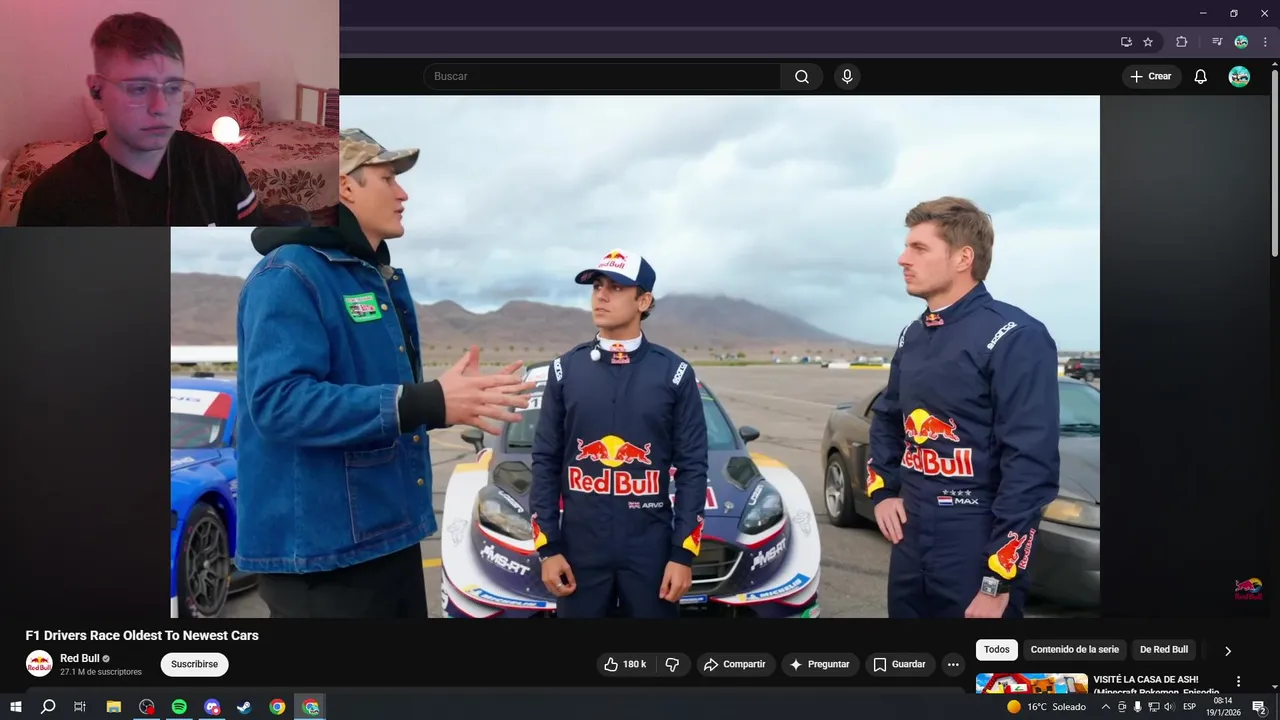Screen dimensions: 1280x720
Task: Open options for VISITÉ LA CASA DE ASH video
Action: pos(1238,681)
